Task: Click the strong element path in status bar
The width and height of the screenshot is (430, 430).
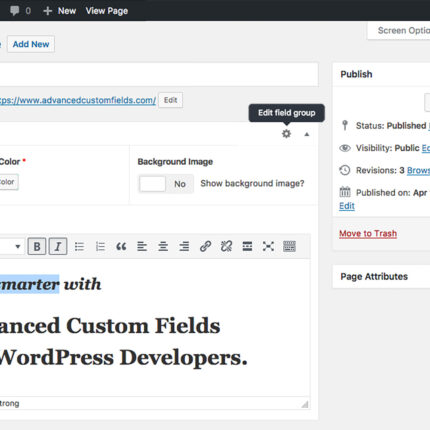Action: click(10, 403)
